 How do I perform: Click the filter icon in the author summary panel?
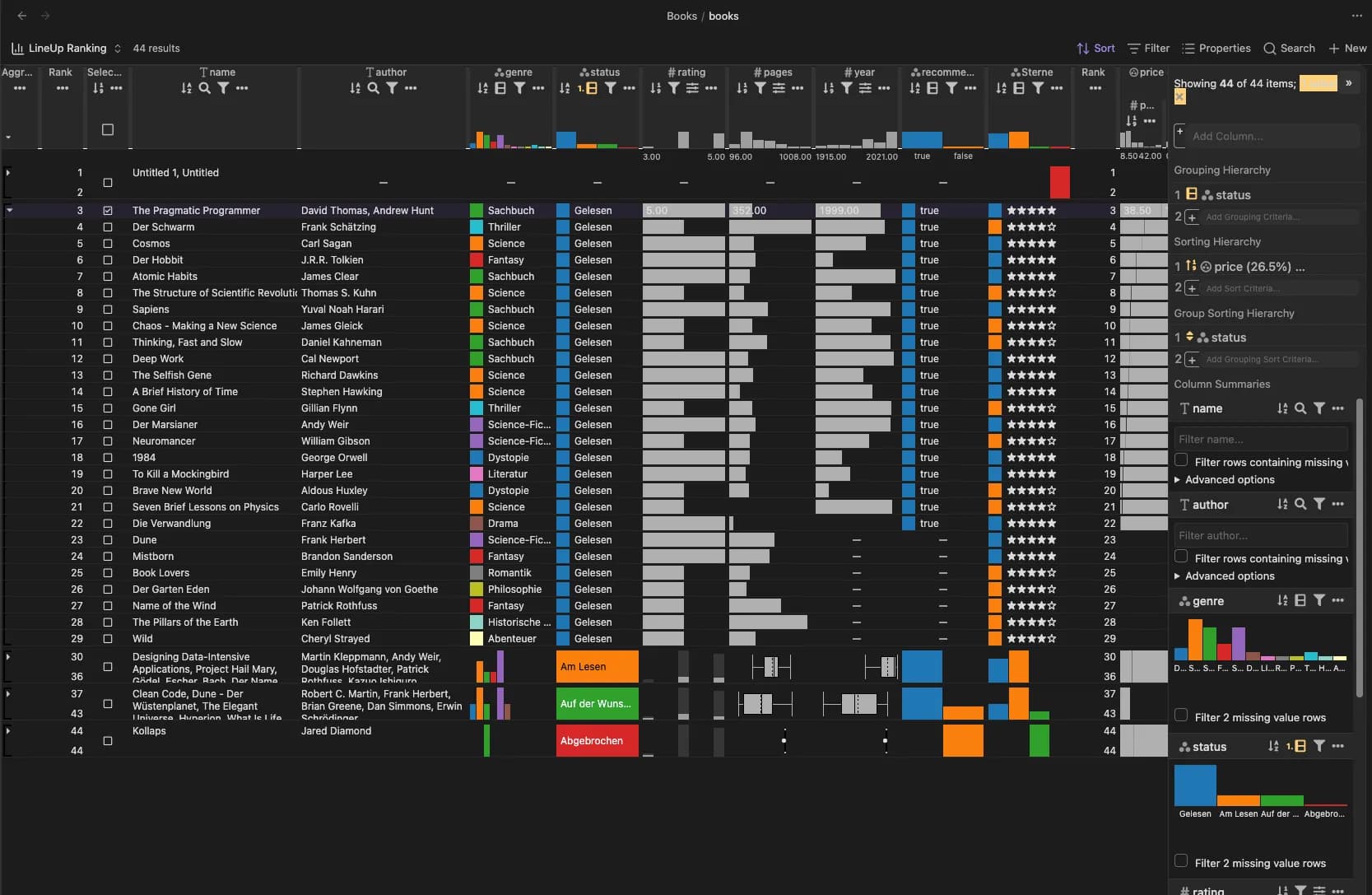tap(1319, 504)
